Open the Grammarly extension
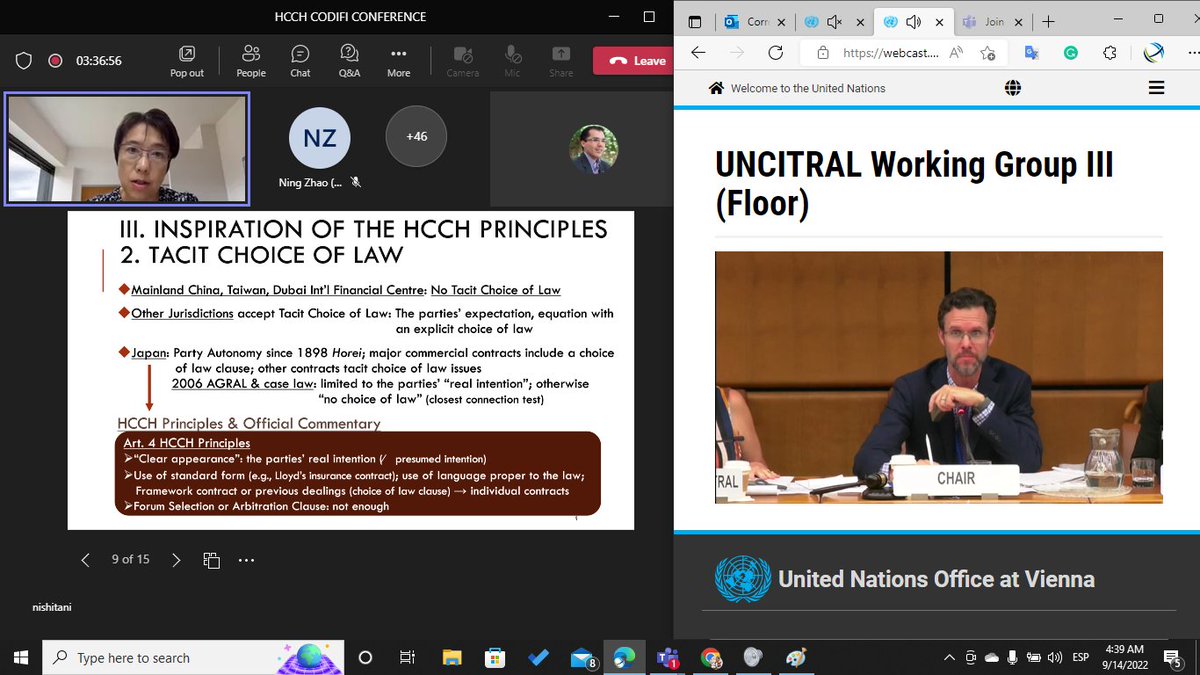1200x675 pixels. click(x=1071, y=53)
